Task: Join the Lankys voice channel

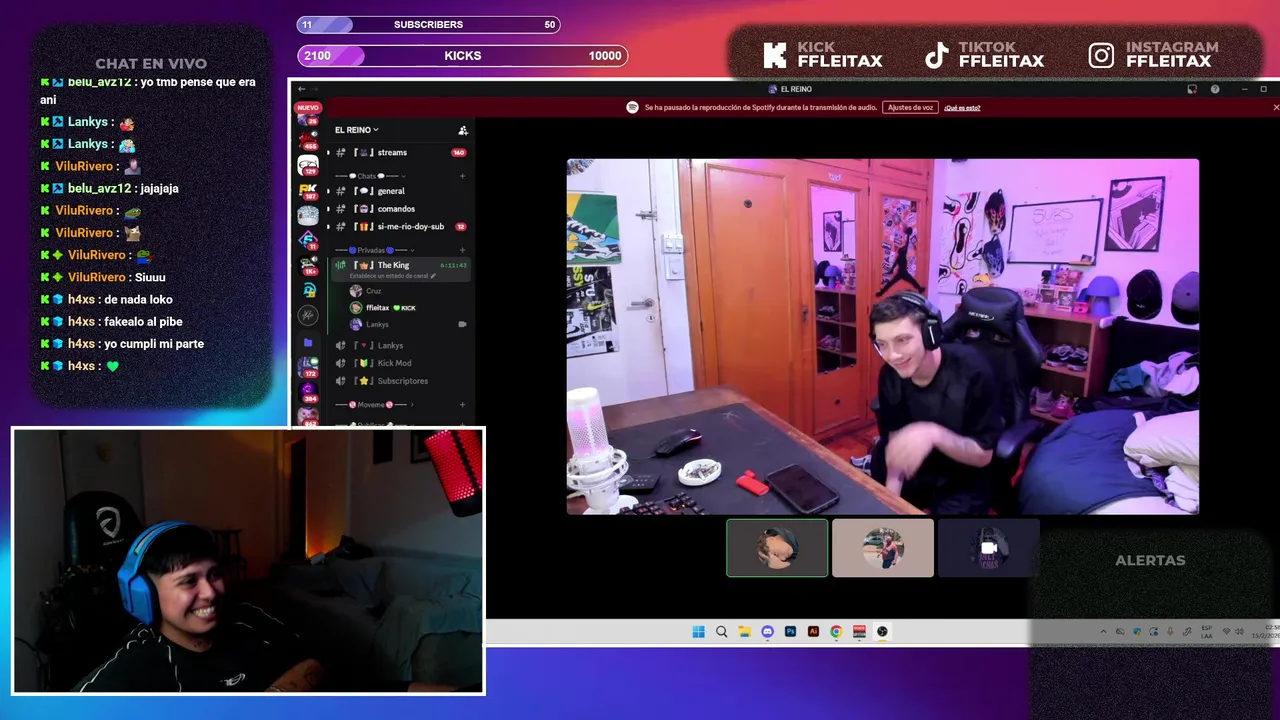Action: (400, 345)
